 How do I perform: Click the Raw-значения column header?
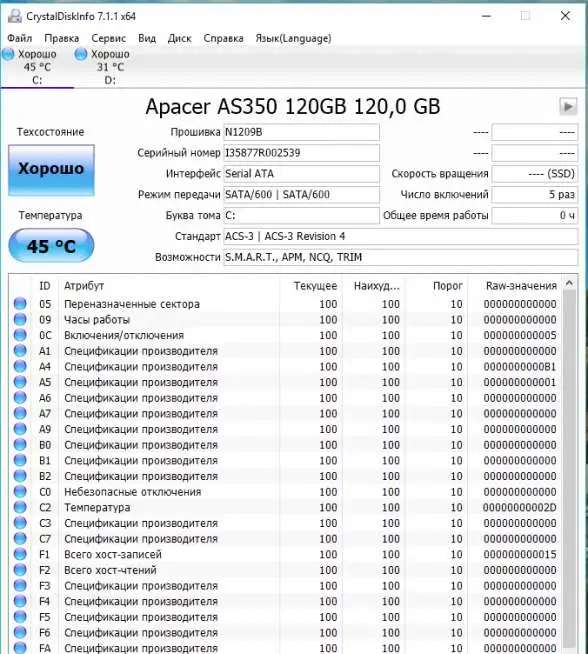coord(521,286)
